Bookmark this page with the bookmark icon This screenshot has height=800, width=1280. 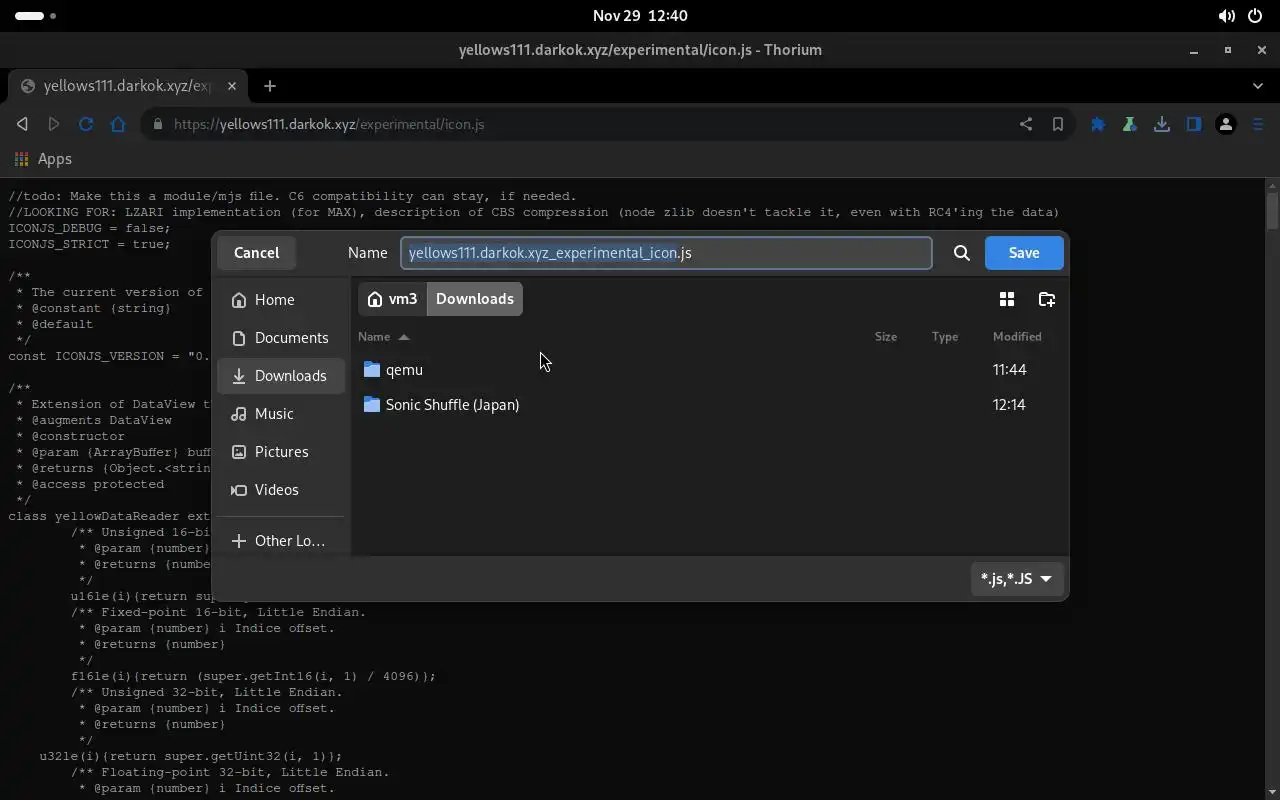coord(1058,124)
